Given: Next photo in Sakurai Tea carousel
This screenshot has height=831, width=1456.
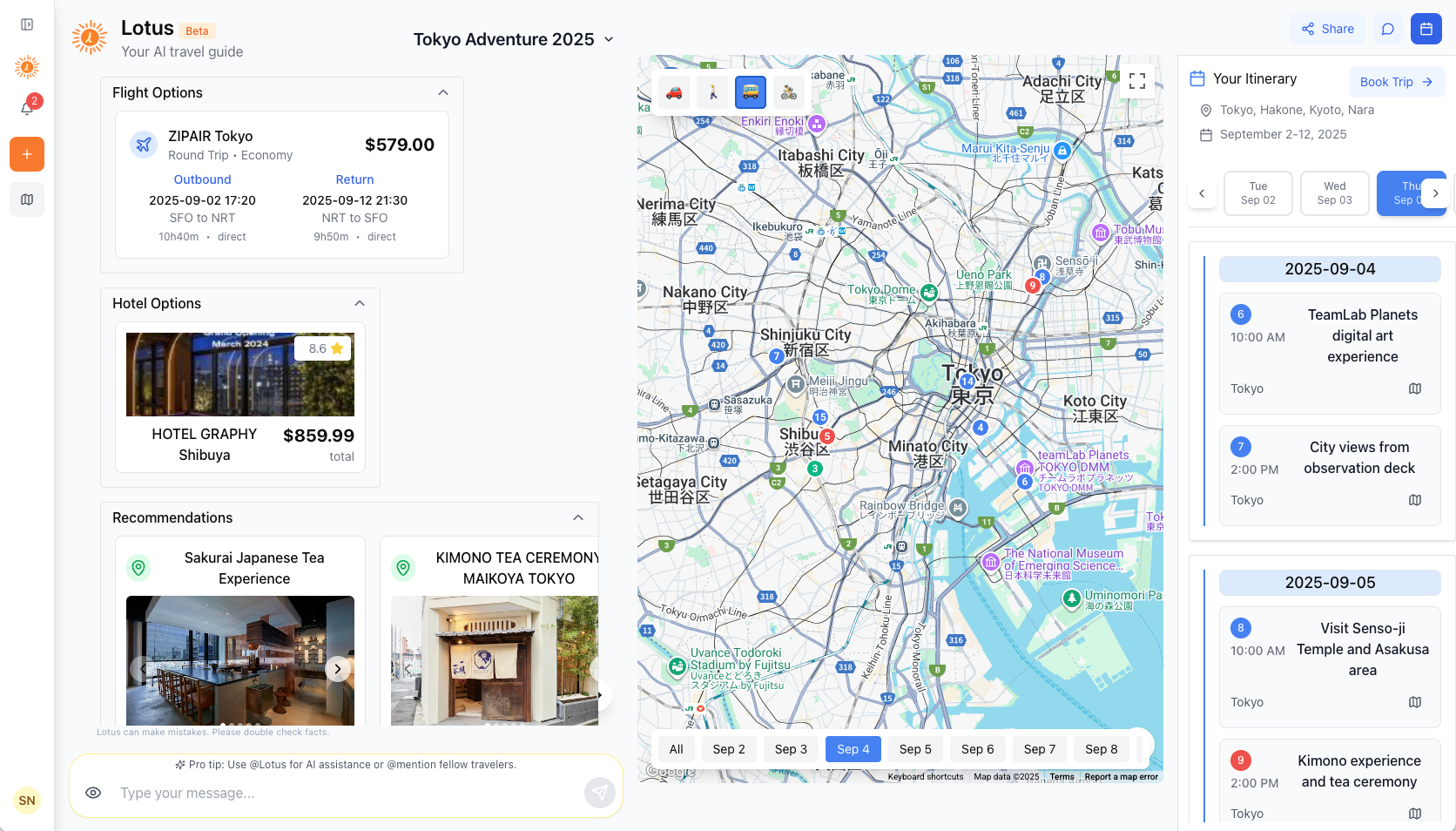Looking at the screenshot, I should click(338, 669).
